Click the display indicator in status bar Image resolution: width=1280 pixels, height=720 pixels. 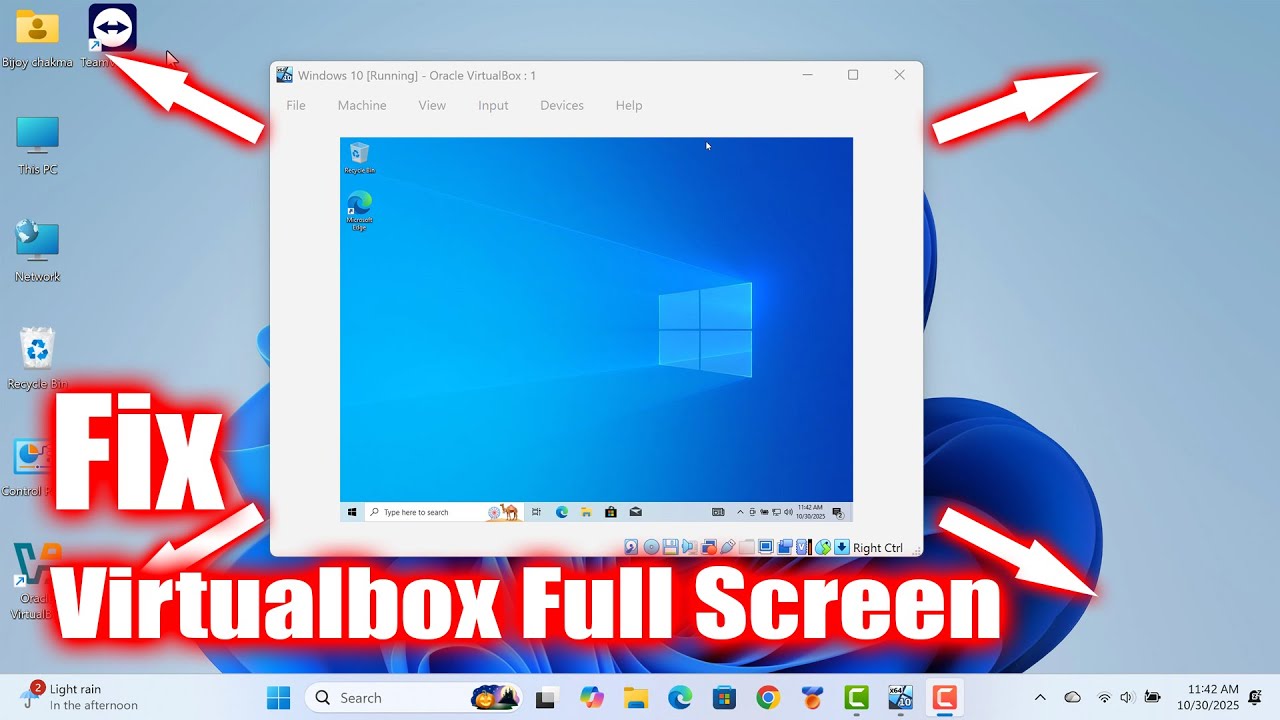pos(766,547)
